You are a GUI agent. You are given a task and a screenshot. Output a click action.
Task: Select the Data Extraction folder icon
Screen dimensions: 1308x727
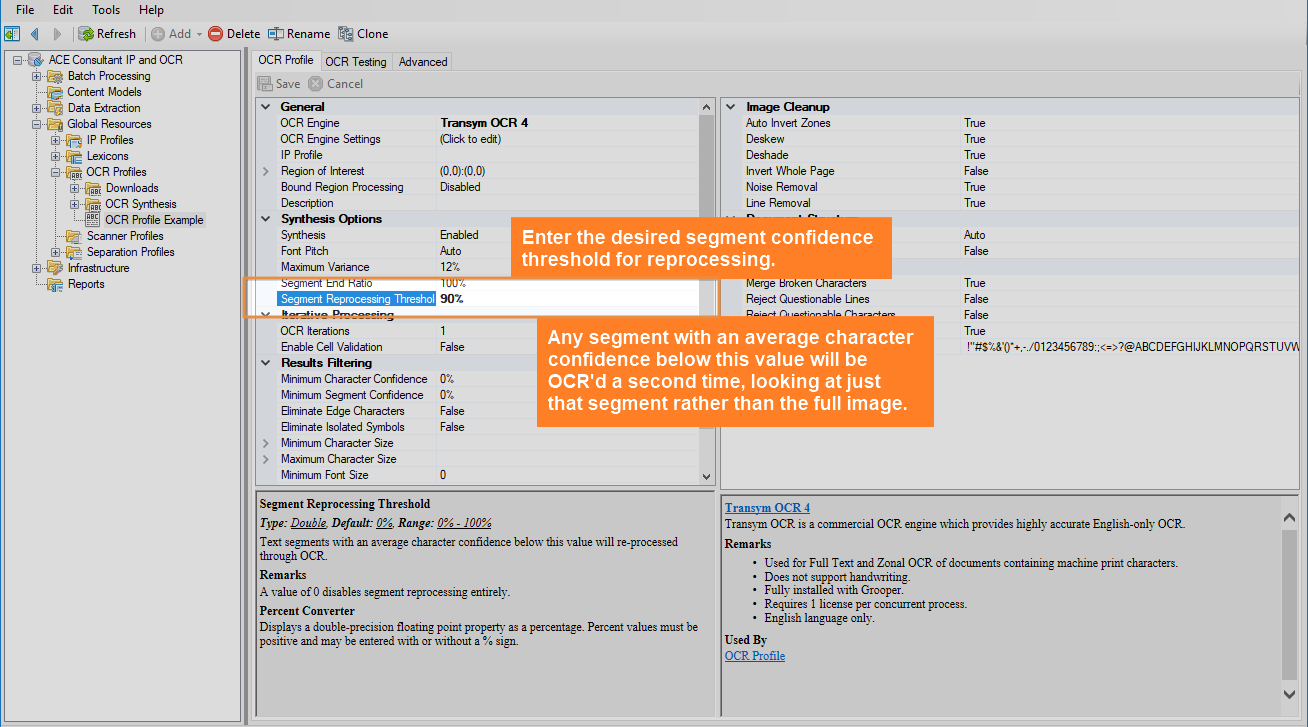[55, 108]
